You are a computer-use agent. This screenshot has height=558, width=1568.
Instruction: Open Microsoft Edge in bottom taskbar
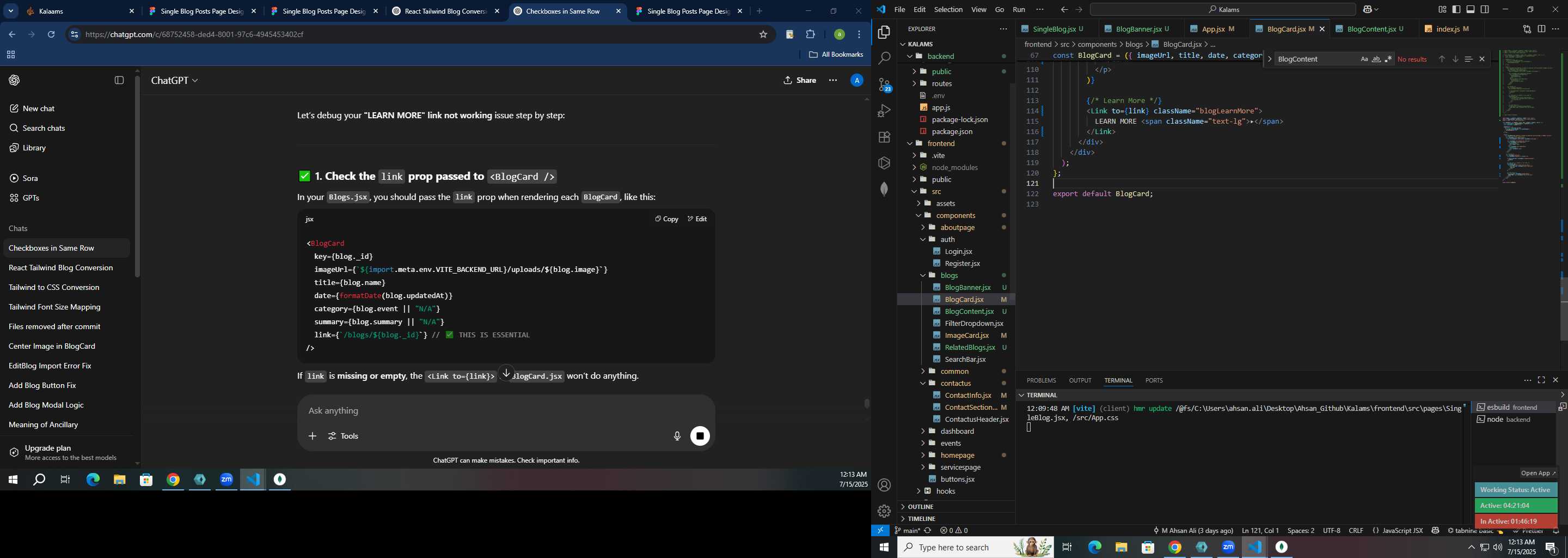coord(1094,547)
